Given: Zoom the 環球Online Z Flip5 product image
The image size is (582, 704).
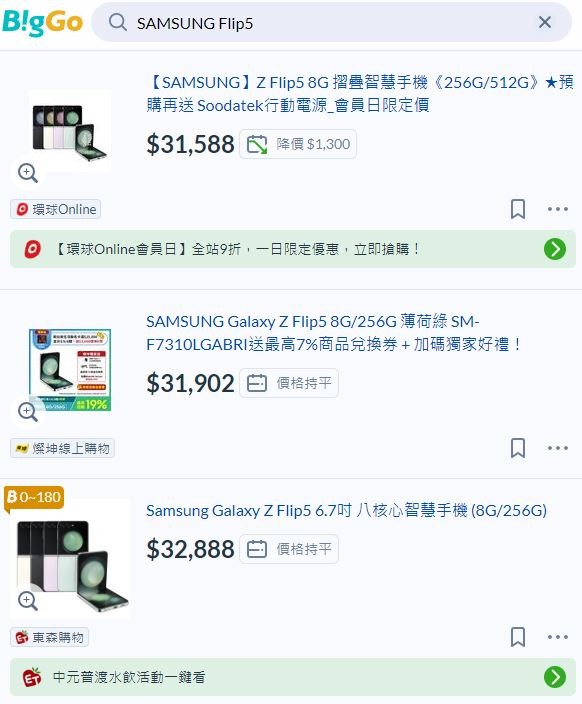Looking at the screenshot, I should (x=28, y=172).
